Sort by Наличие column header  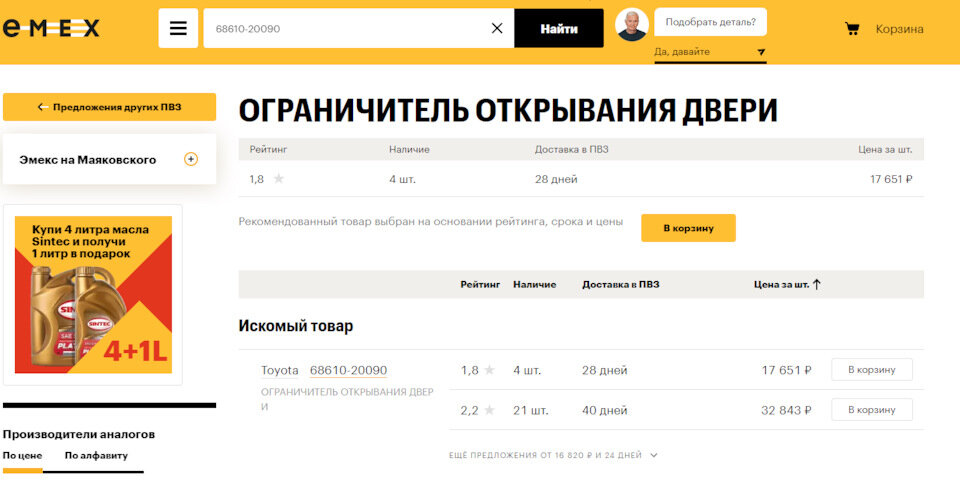tap(534, 284)
